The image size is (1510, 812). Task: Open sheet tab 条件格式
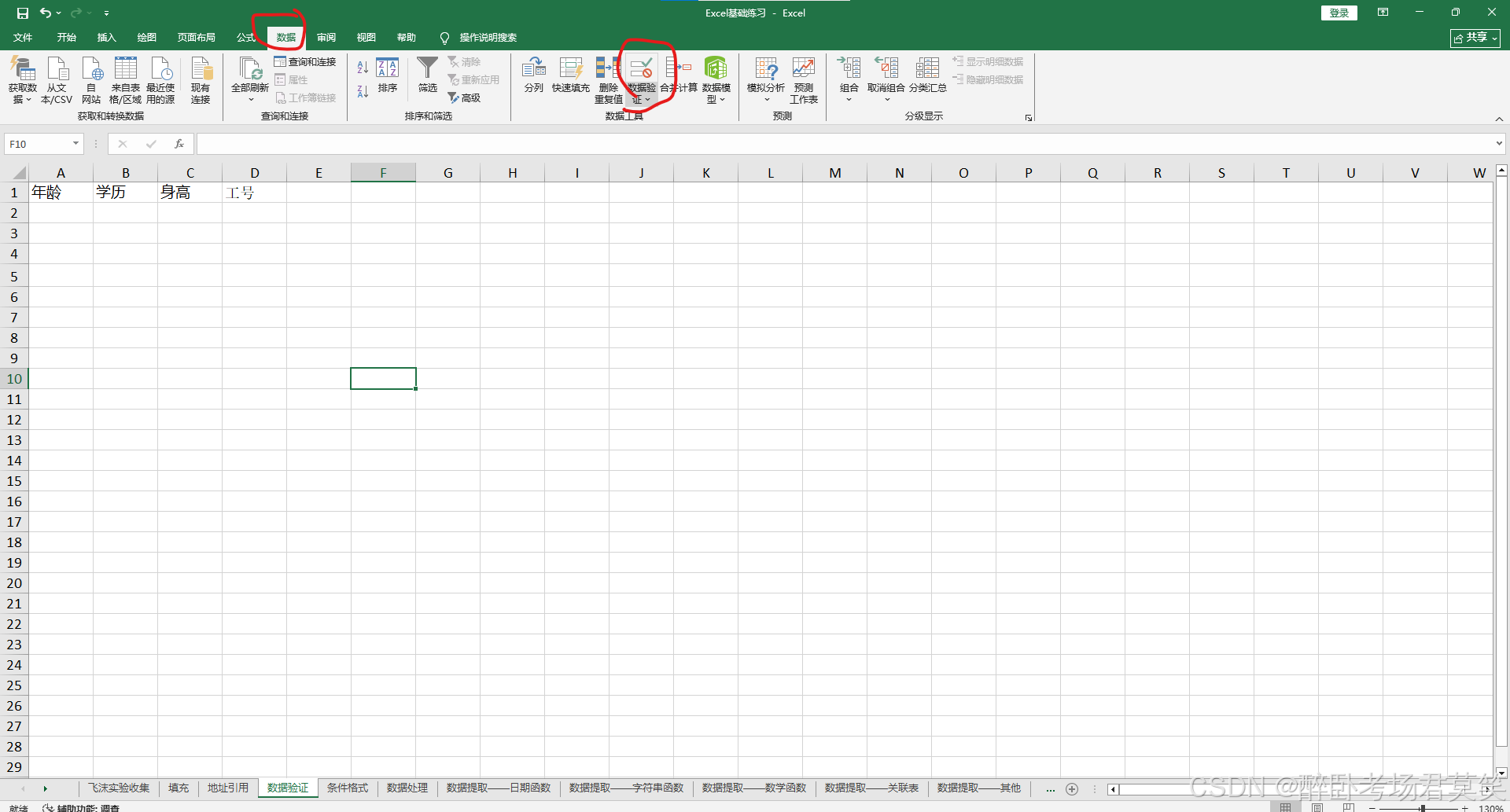click(x=347, y=788)
